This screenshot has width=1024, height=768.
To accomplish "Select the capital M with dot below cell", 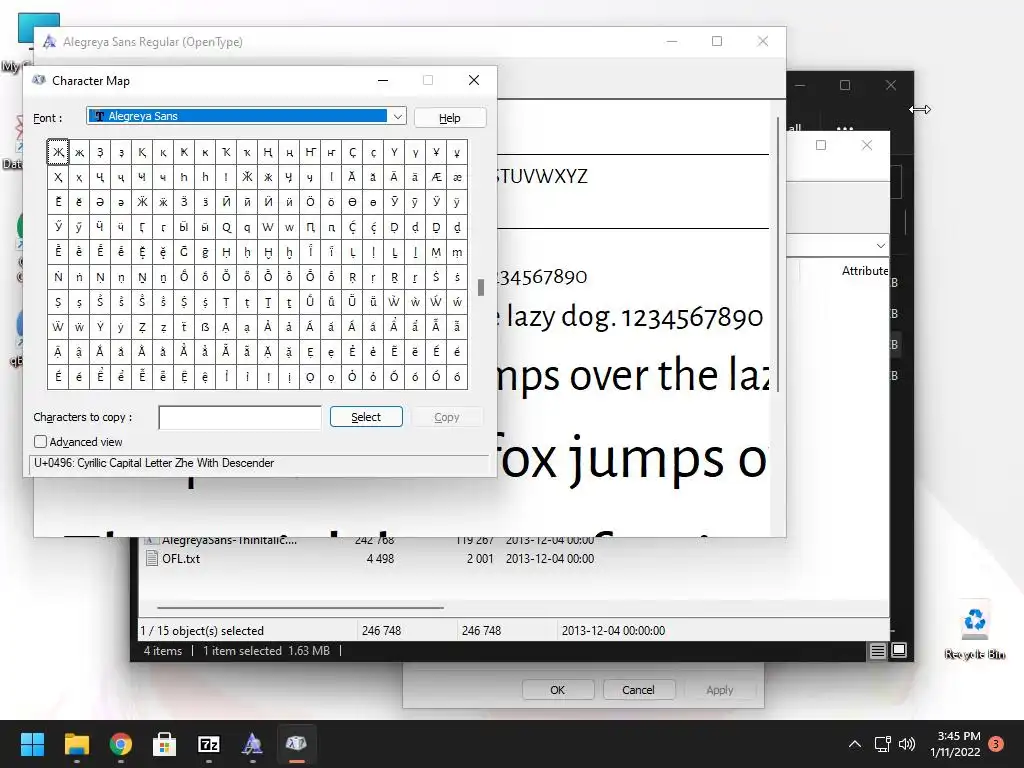I will pyautogui.click(x=436, y=251).
